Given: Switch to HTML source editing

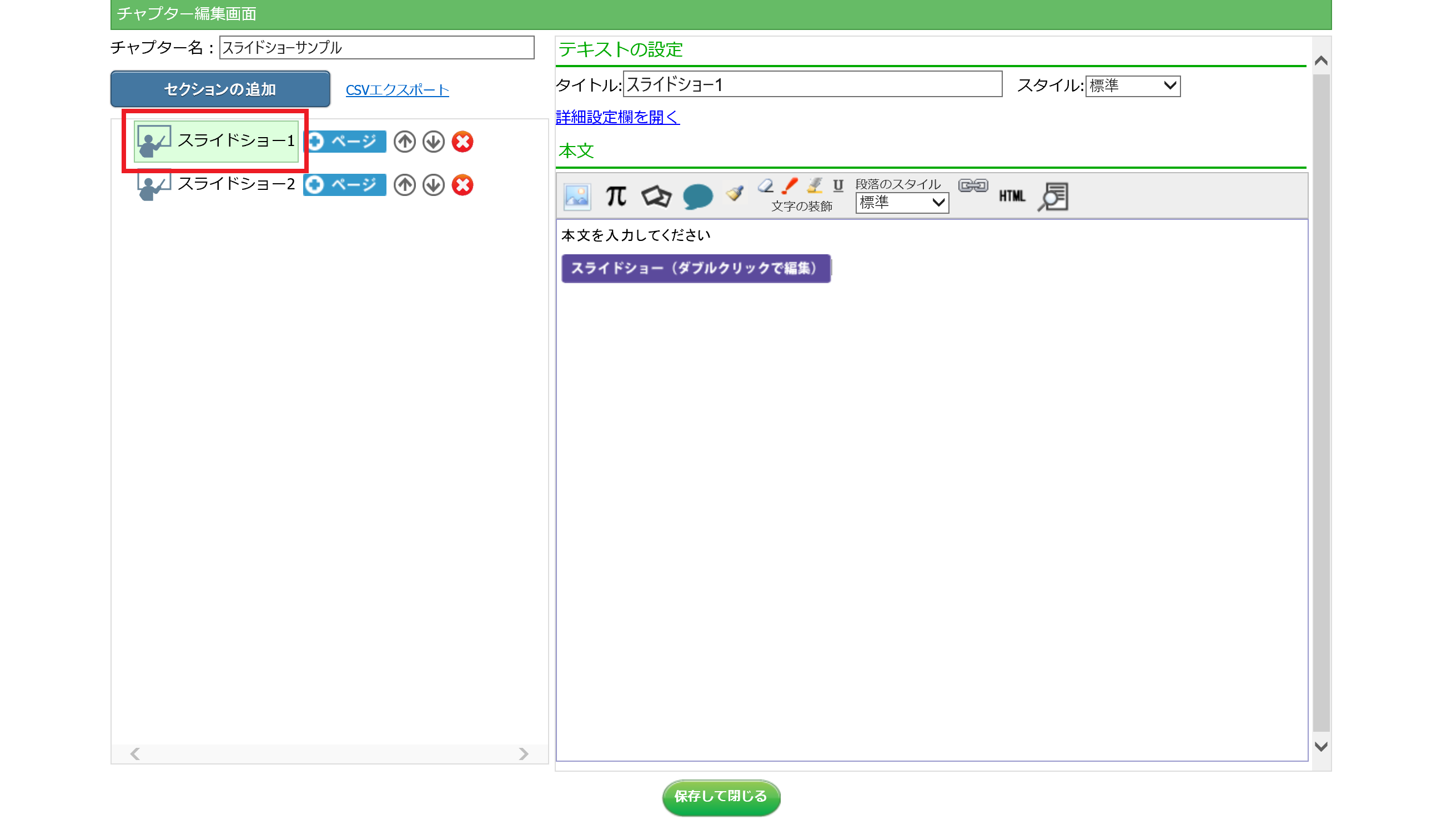Looking at the screenshot, I should click(1012, 197).
